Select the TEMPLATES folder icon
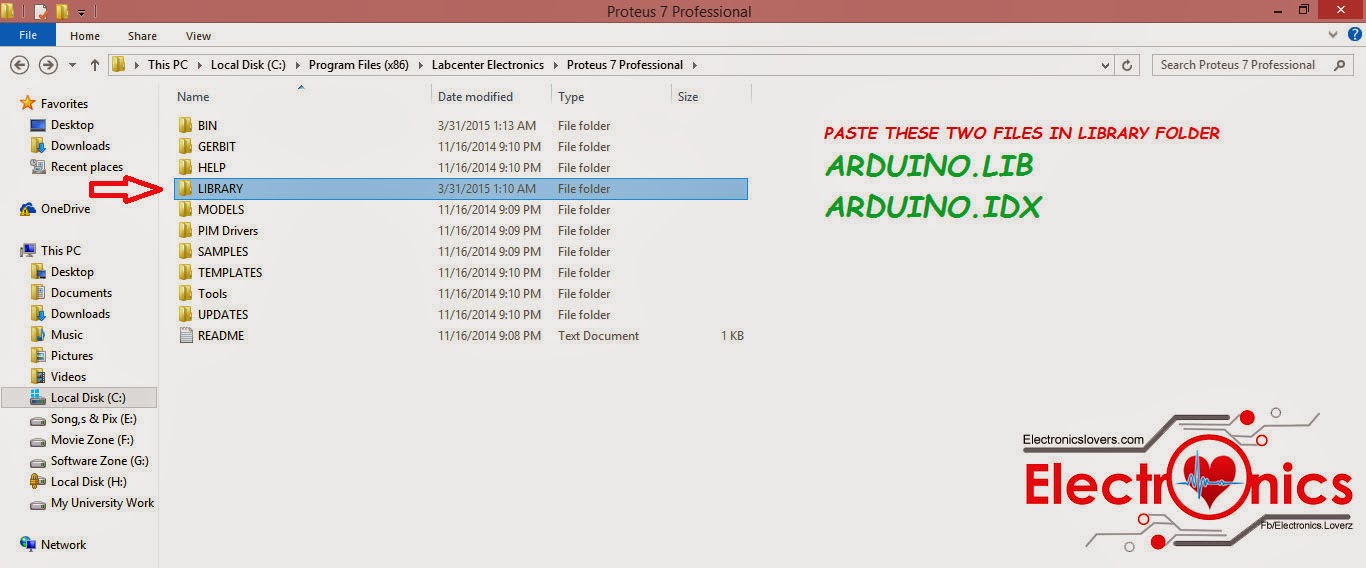Image resolution: width=1366 pixels, height=568 pixels. 185,273
